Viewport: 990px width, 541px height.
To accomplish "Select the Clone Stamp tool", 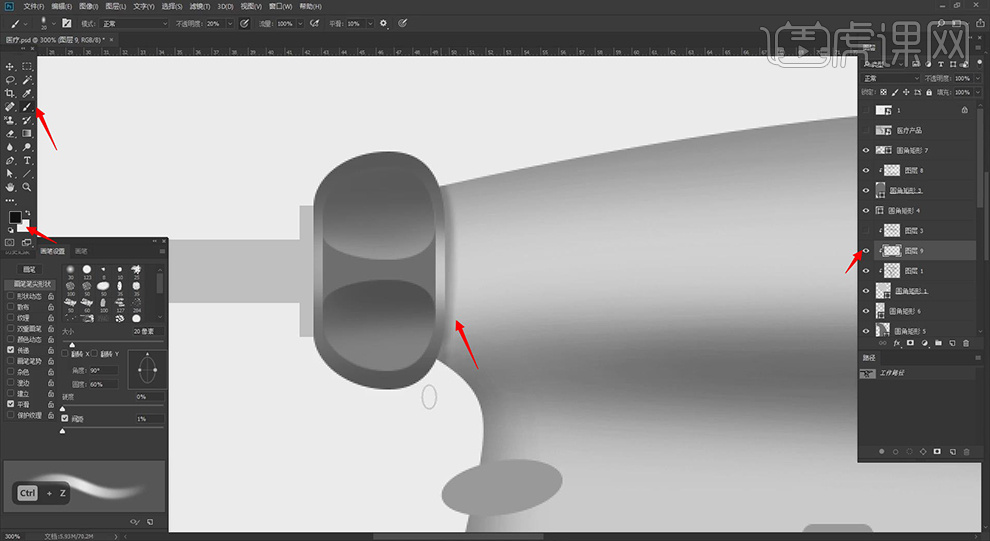I will 9,120.
